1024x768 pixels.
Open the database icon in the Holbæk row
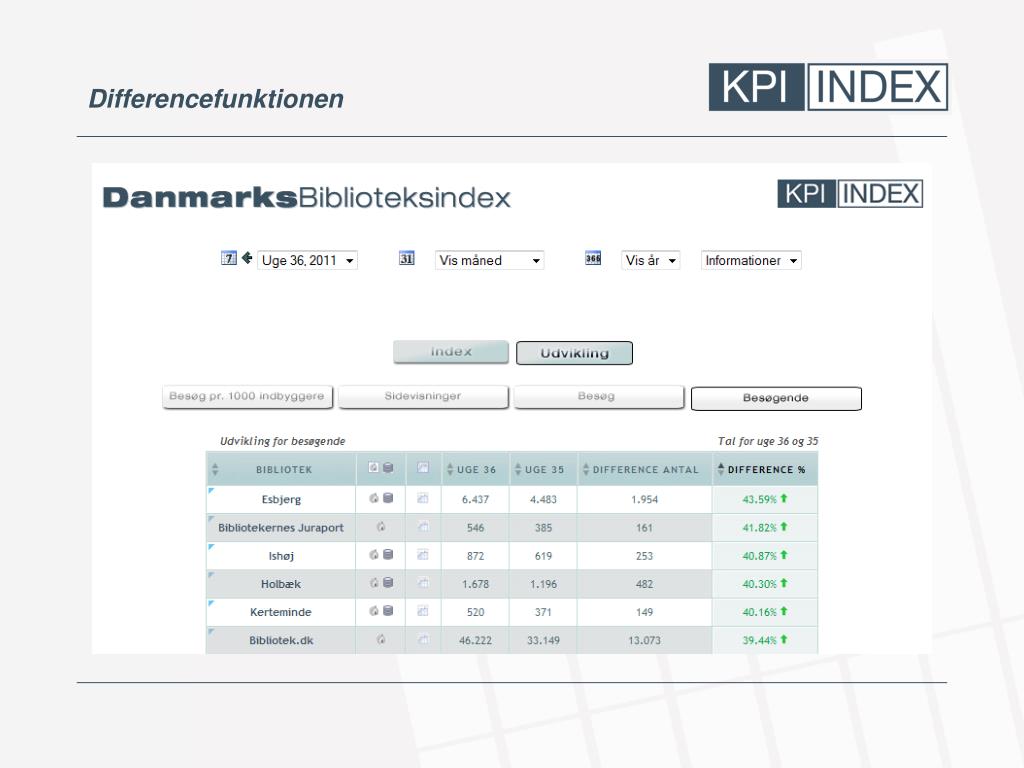[x=388, y=583]
